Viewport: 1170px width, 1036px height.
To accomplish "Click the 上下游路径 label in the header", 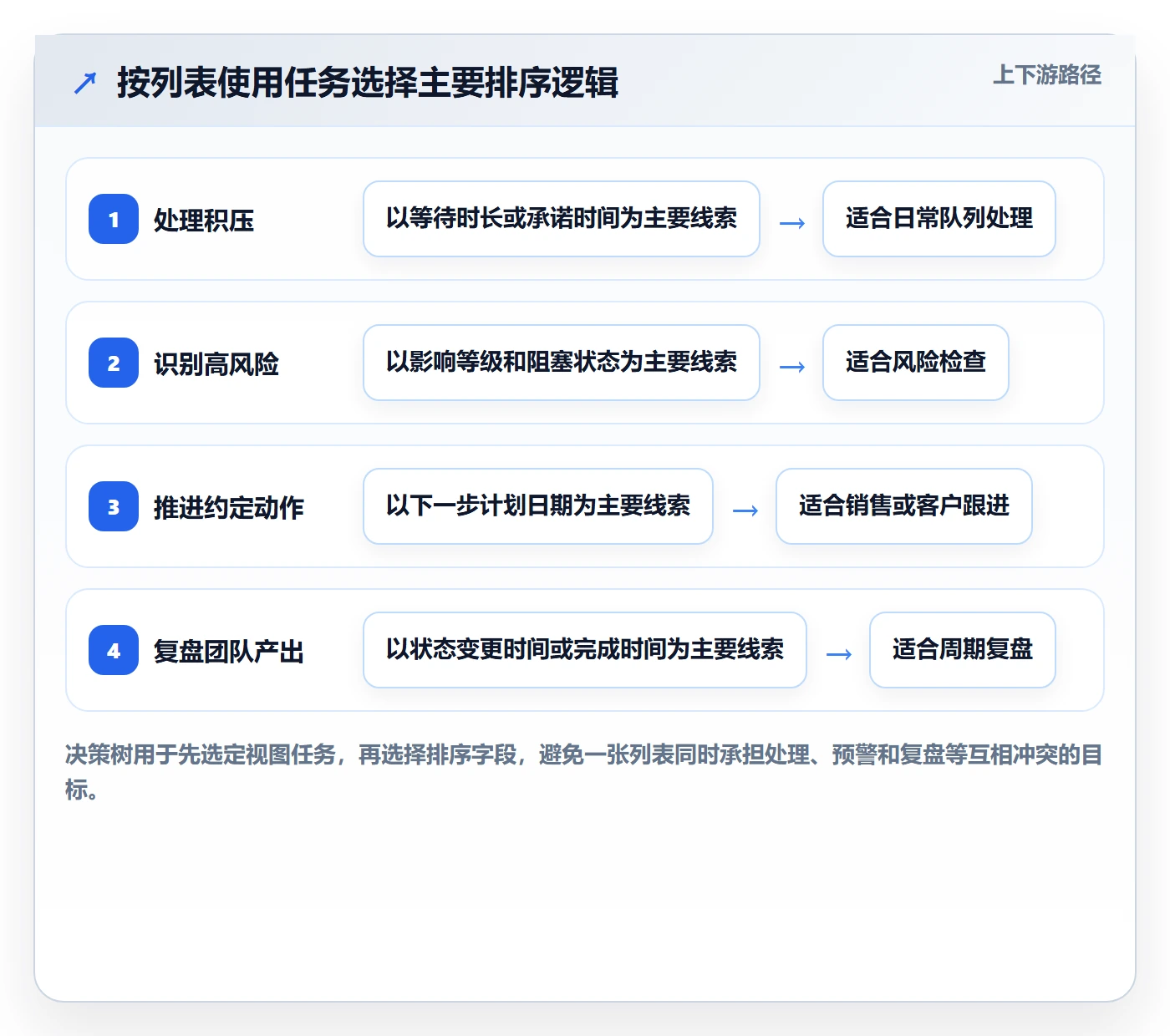I will 1047,75.
